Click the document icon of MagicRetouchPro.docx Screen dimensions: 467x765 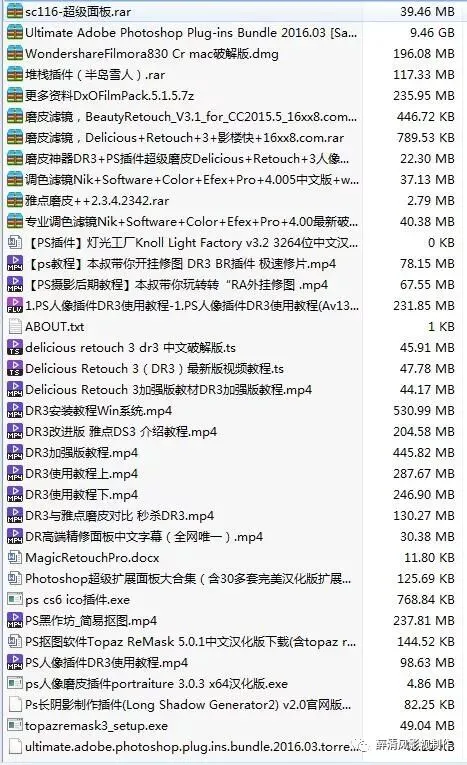point(15,557)
